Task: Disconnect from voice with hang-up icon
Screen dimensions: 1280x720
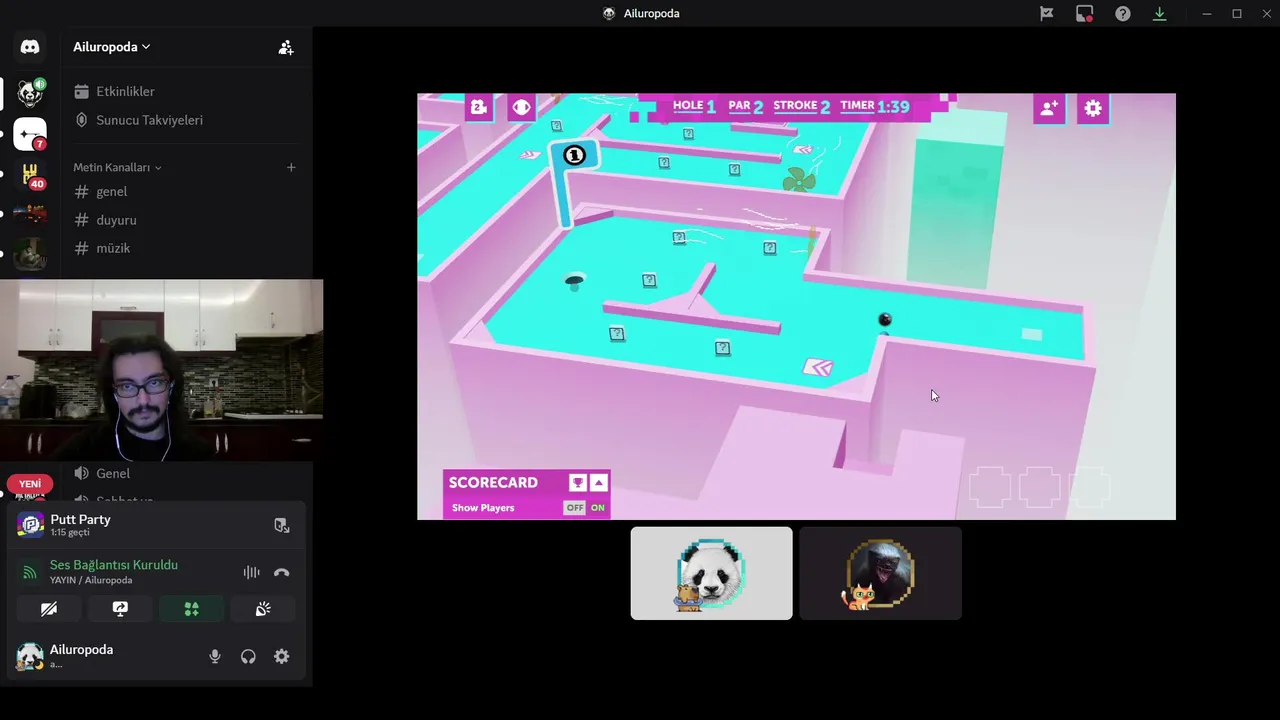Action: (281, 572)
